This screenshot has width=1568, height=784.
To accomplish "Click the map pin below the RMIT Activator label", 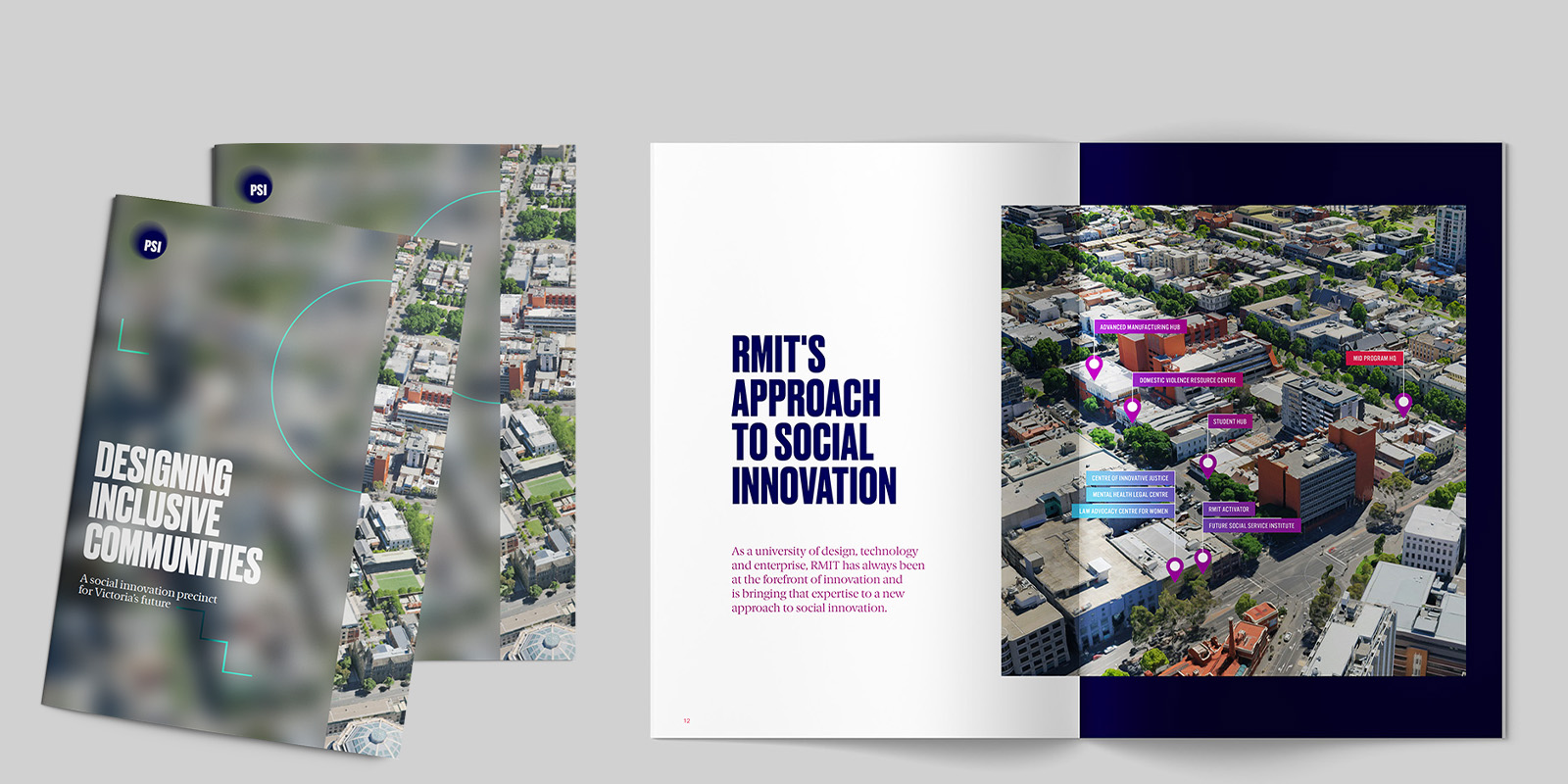I will pos(1203,561).
